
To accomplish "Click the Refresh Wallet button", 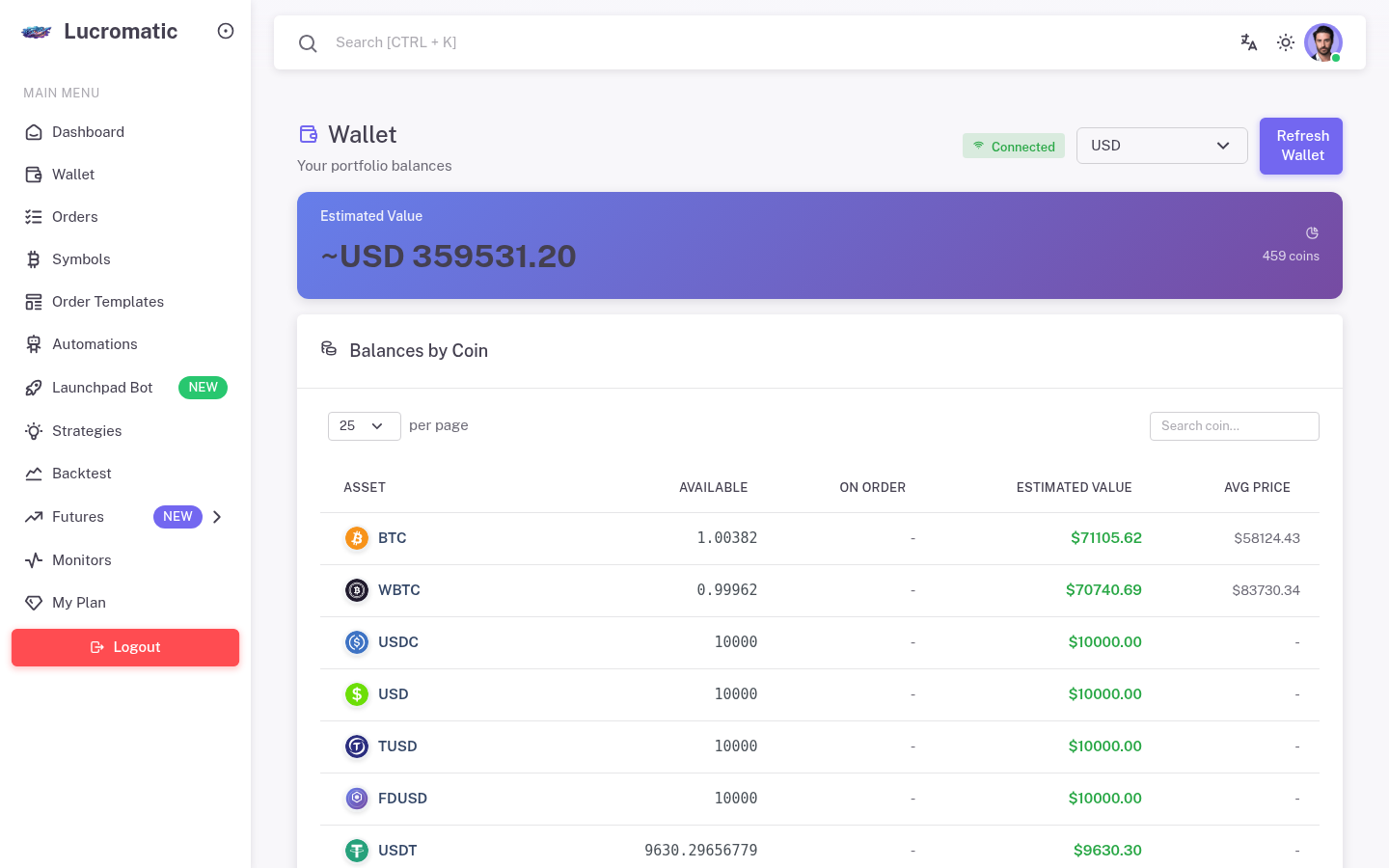I will (x=1301, y=146).
